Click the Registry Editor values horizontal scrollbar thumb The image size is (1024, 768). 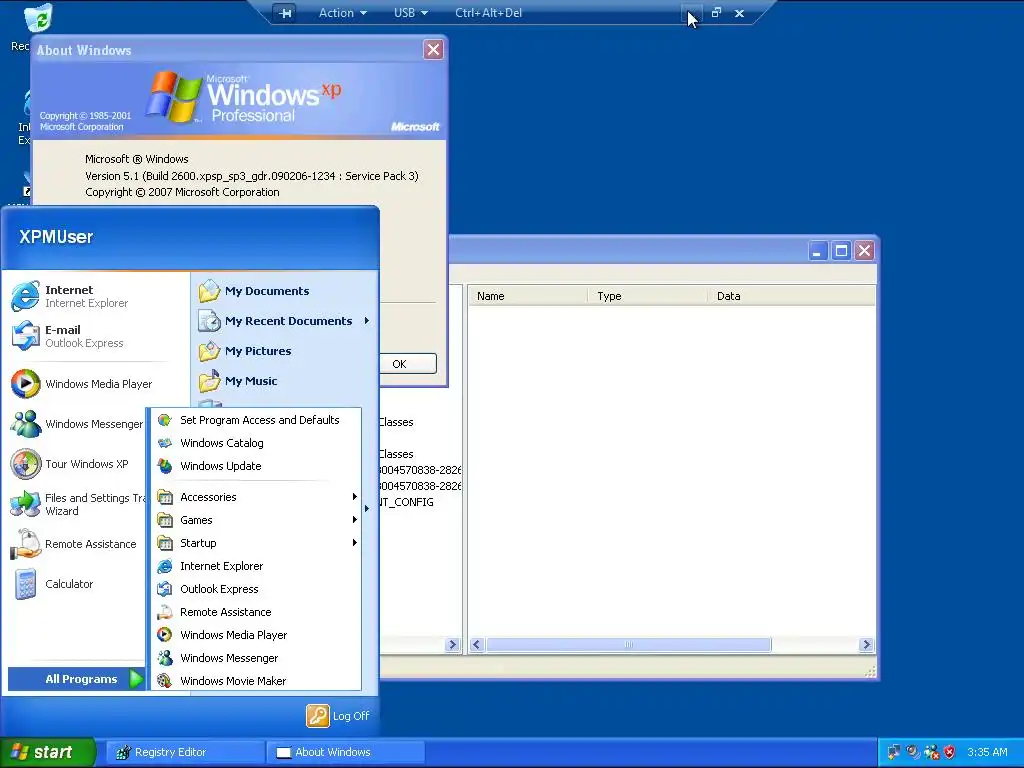click(x=628, y=645)
